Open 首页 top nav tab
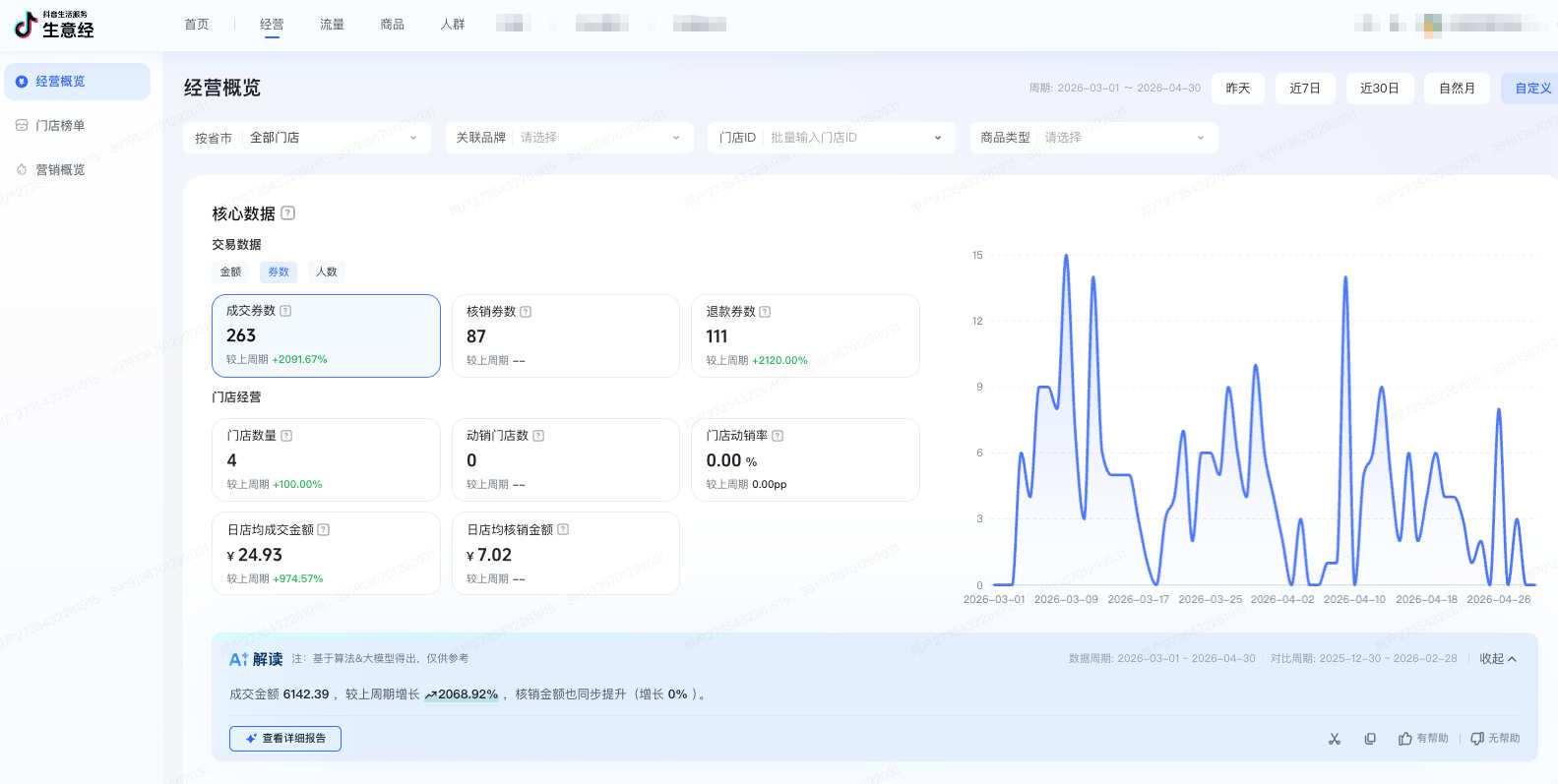Image resolution: width=1558 pixels, height=784 pixels. 197,25
